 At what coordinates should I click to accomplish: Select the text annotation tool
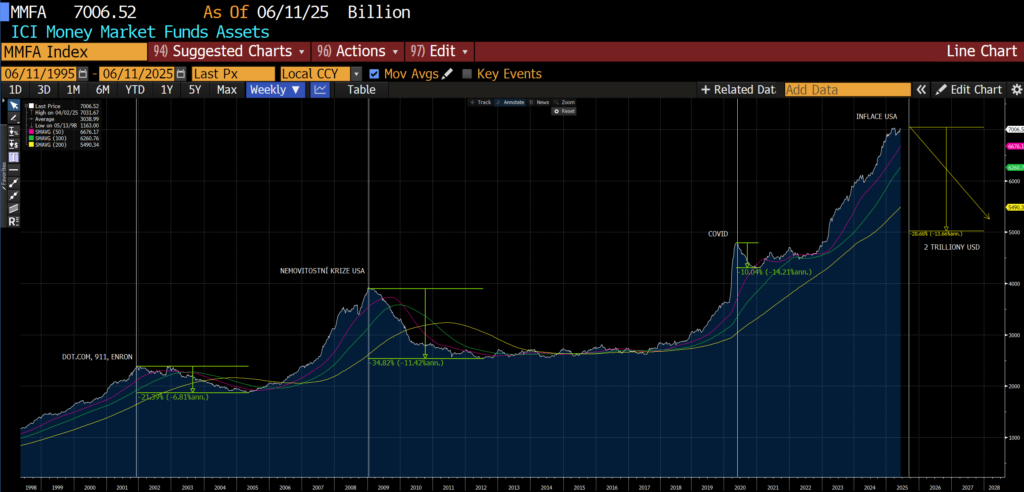click(14, 157)
